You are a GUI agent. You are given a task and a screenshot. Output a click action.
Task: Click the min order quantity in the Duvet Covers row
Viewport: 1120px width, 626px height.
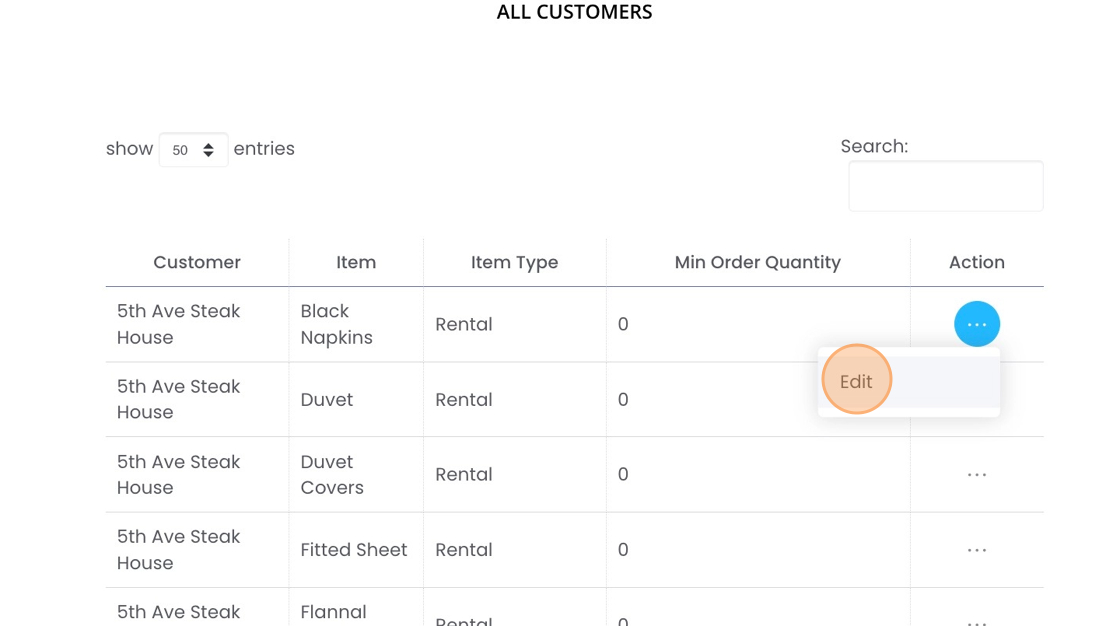tap(623, 475)
